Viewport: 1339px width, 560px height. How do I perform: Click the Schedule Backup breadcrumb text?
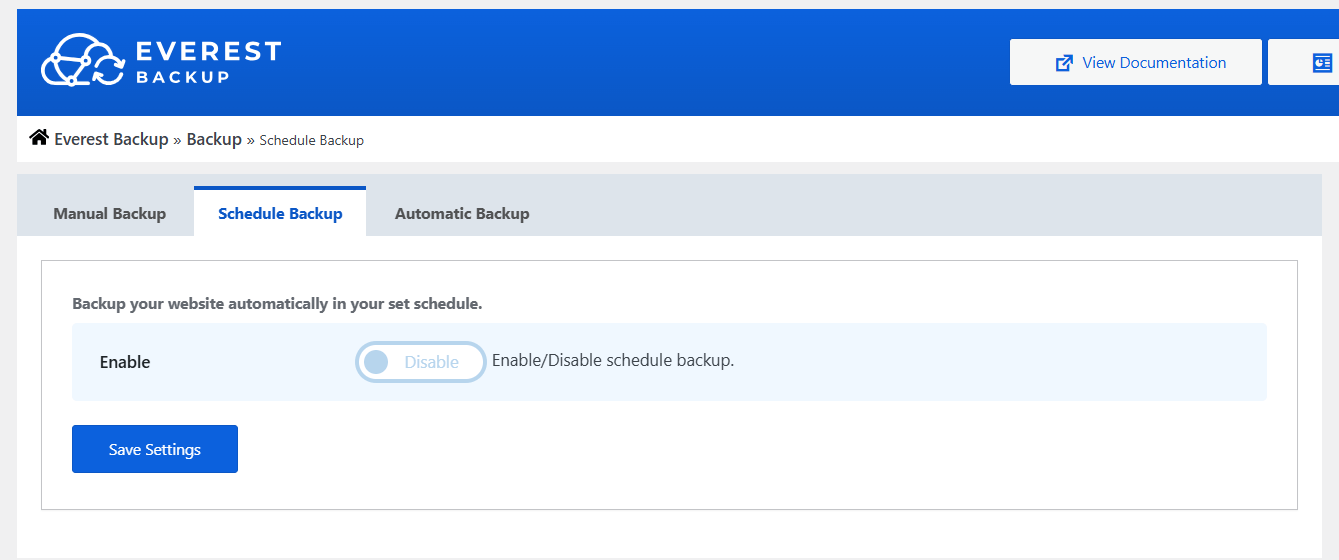coord(311,140)
